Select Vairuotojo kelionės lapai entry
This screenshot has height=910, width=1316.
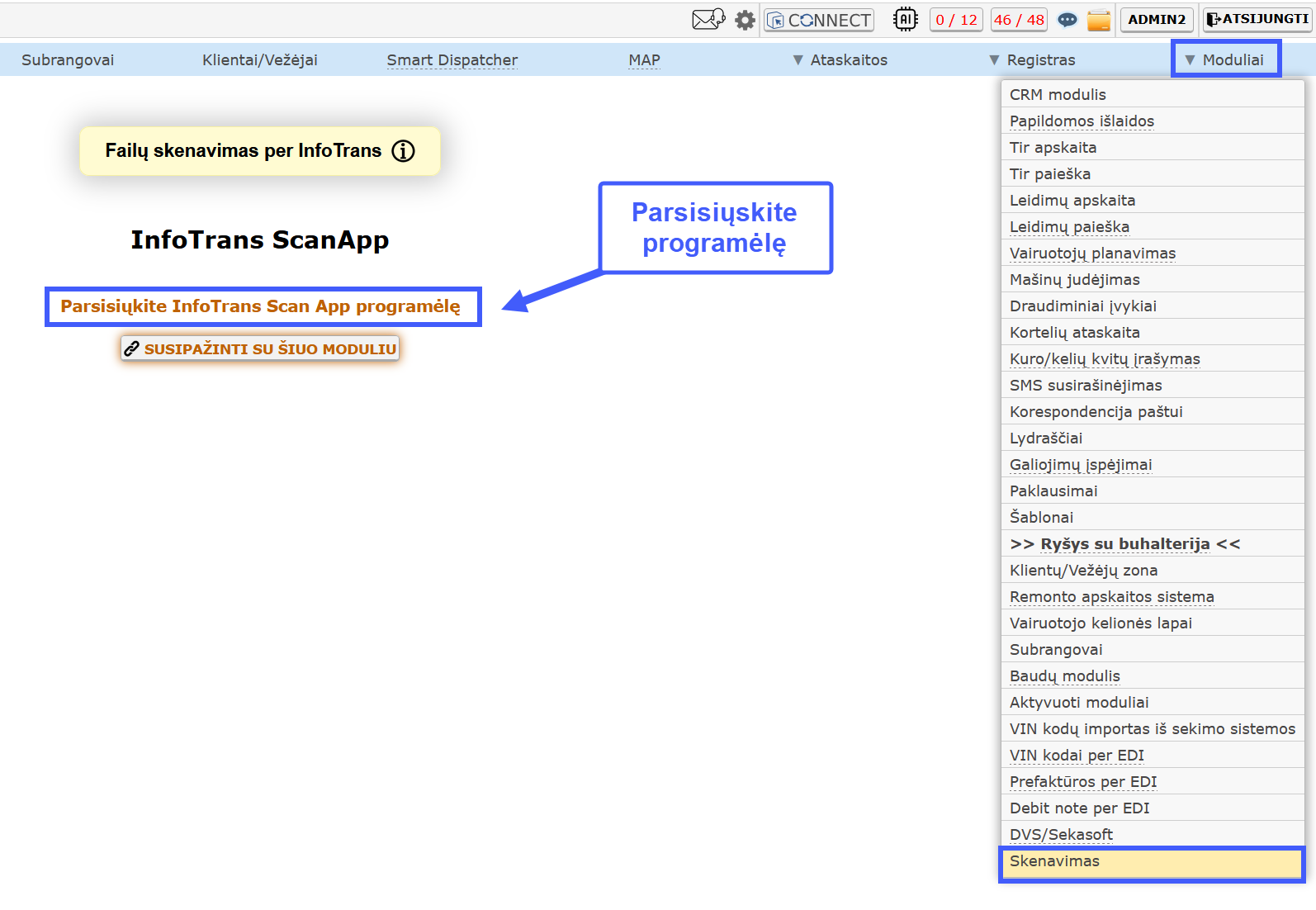pyautogui.click(x=1152, y=623)
